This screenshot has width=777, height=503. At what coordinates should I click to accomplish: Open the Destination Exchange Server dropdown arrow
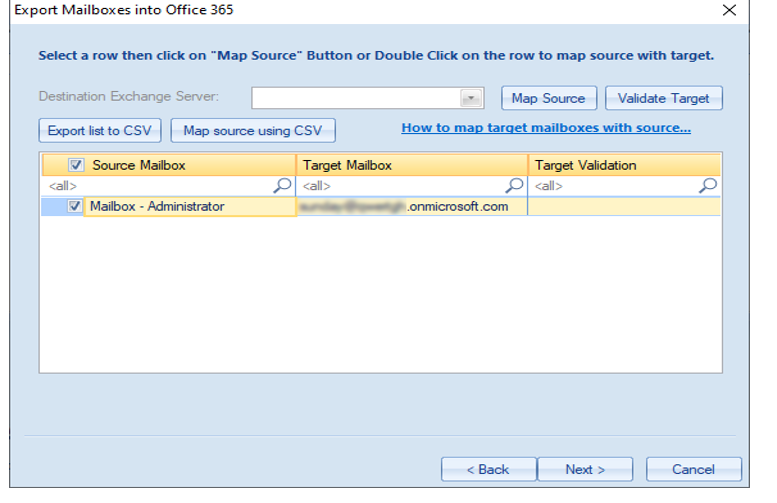[471, 98]
